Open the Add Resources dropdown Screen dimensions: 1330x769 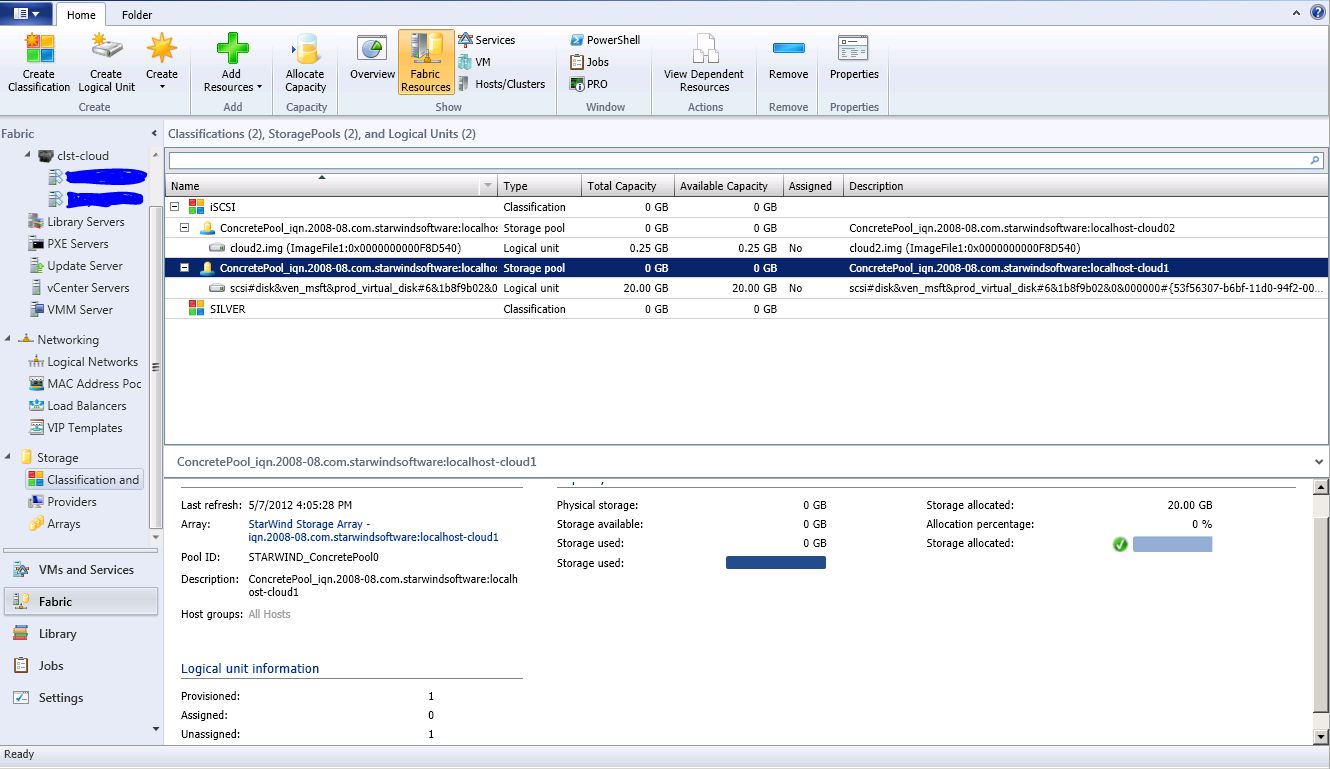click(x=232, y=63)
